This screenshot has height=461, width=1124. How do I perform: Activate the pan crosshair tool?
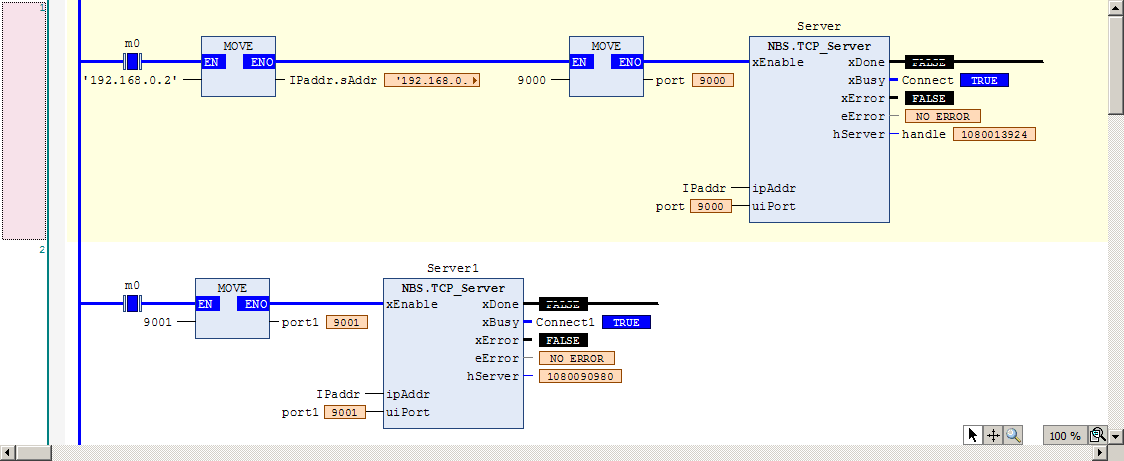click(x=993, y=434)
